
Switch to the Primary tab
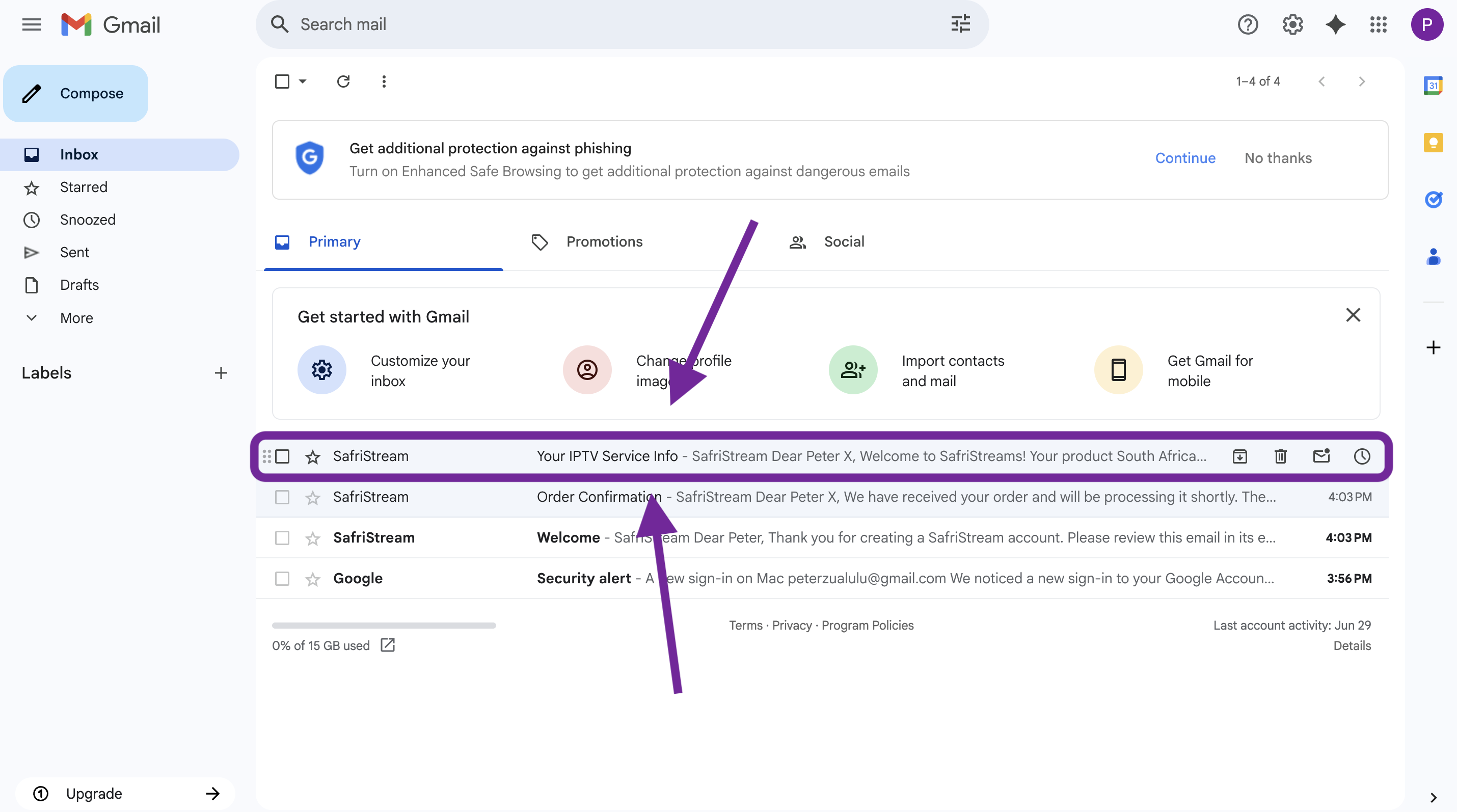[384, 242]
